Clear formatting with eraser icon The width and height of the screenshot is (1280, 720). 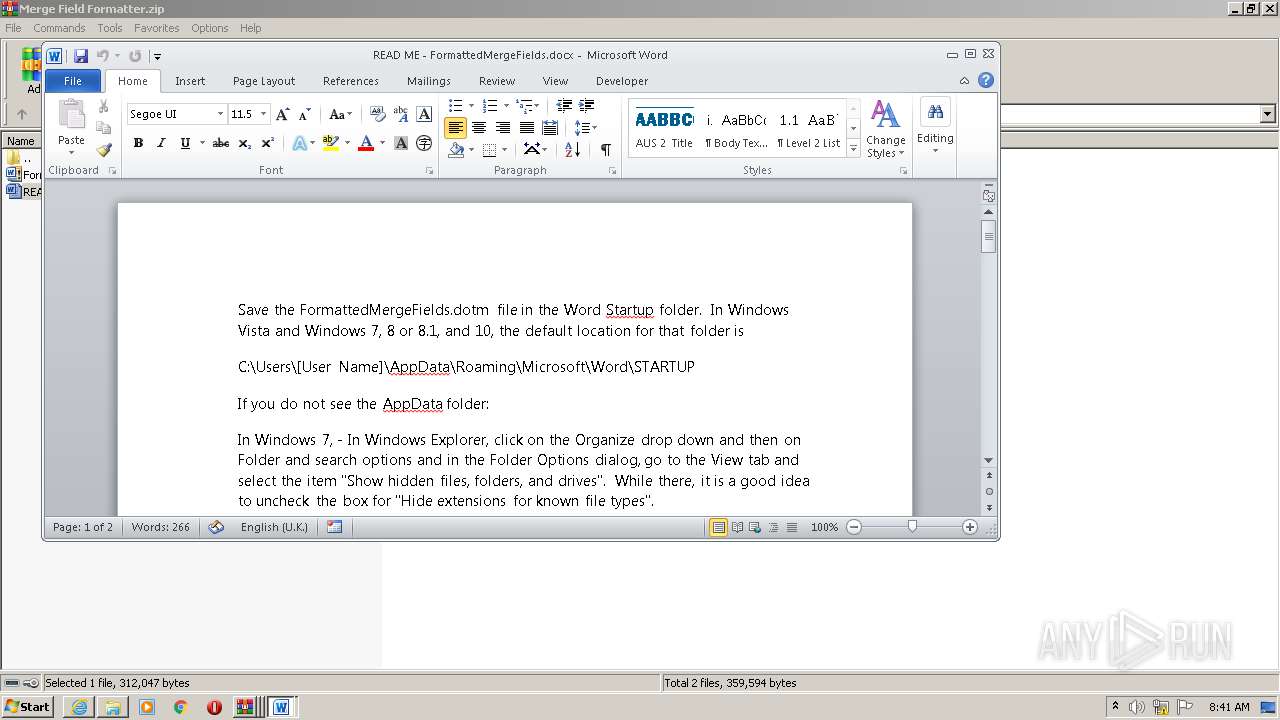pyautogui.click(x=377, y=114)
